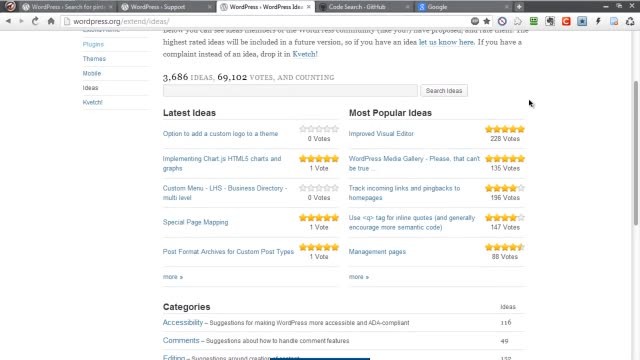Open 'WordPress Media Gallery' popular idea

coord(414,163)
